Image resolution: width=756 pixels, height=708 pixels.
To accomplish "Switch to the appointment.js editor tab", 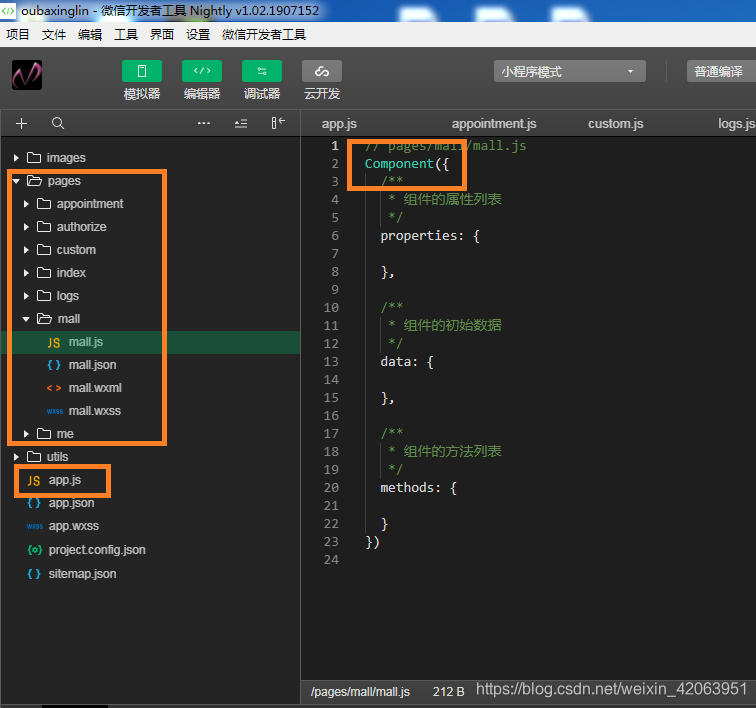I will pyautogui.click(x=494, y=124).
